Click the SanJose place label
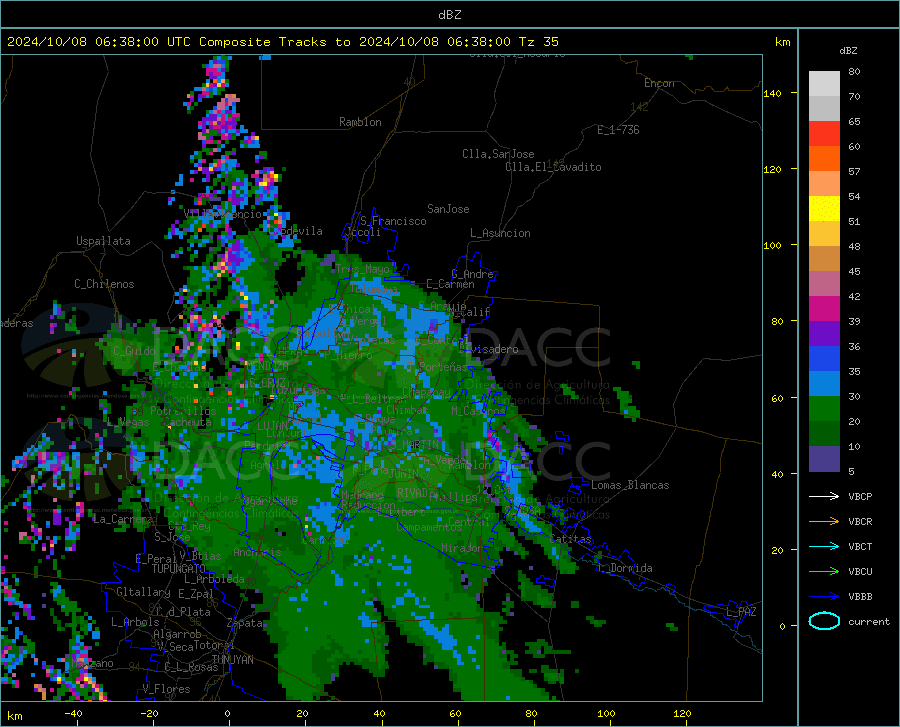The image size is (900, 727). click(448, 209)
